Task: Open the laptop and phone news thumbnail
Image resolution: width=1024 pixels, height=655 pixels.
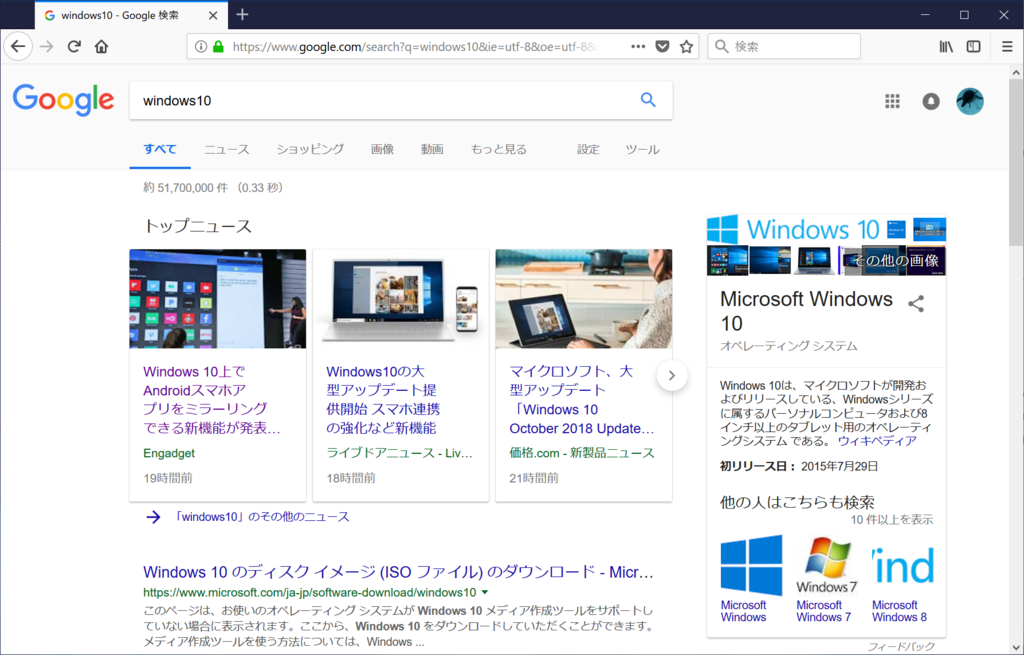Action: 400,298
